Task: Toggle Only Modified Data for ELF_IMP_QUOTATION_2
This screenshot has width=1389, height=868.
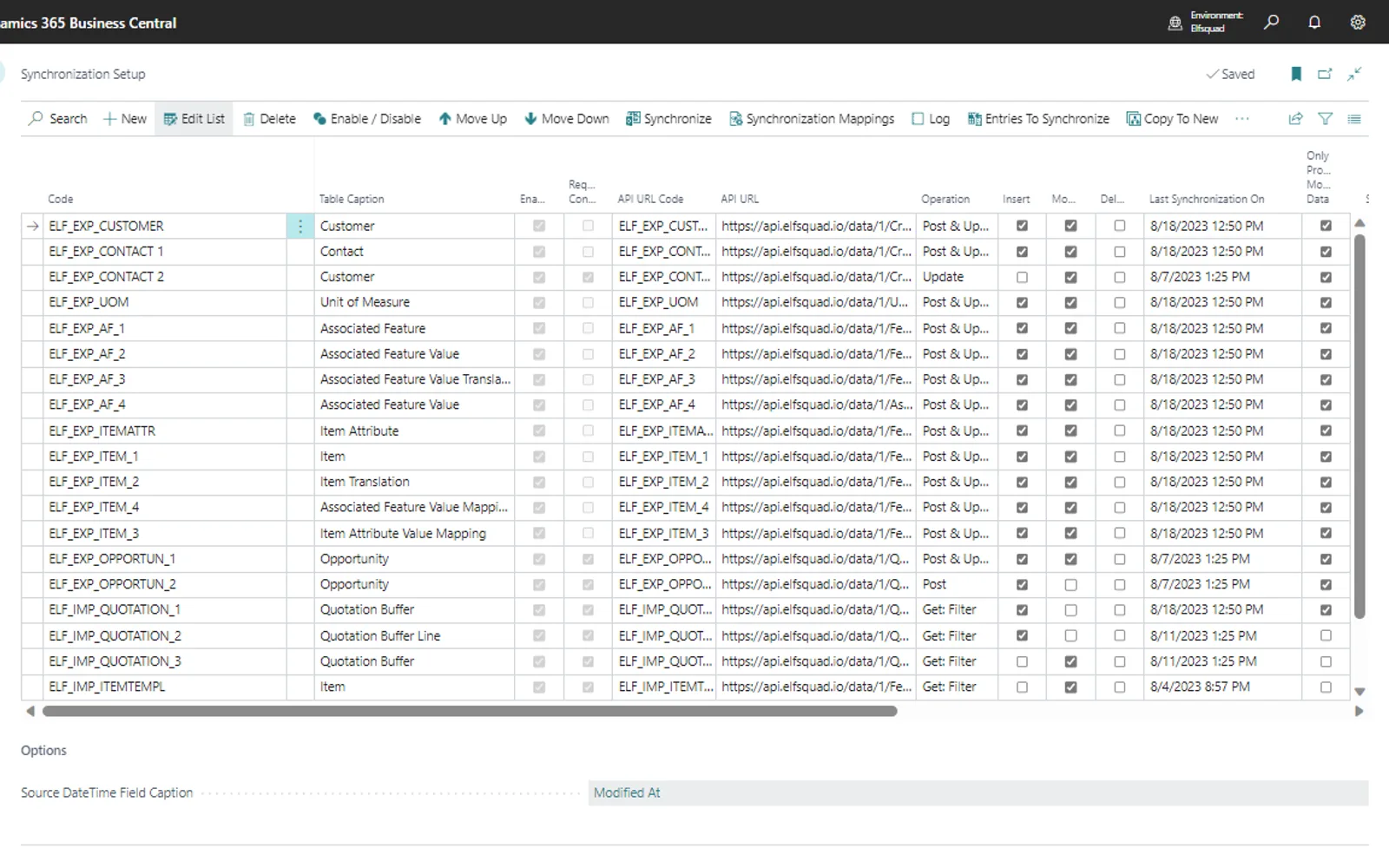Action: point(1326,636)
